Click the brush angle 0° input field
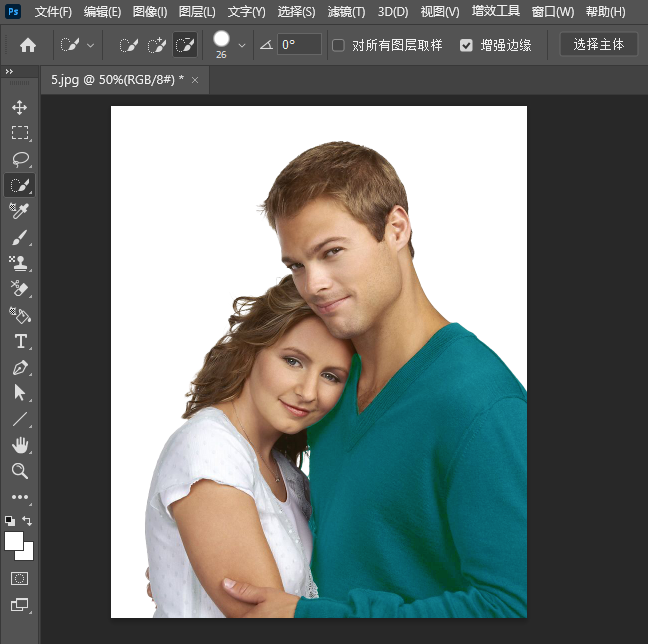The height and width of the screenshot is (644, 648). [x=299, y=44]
